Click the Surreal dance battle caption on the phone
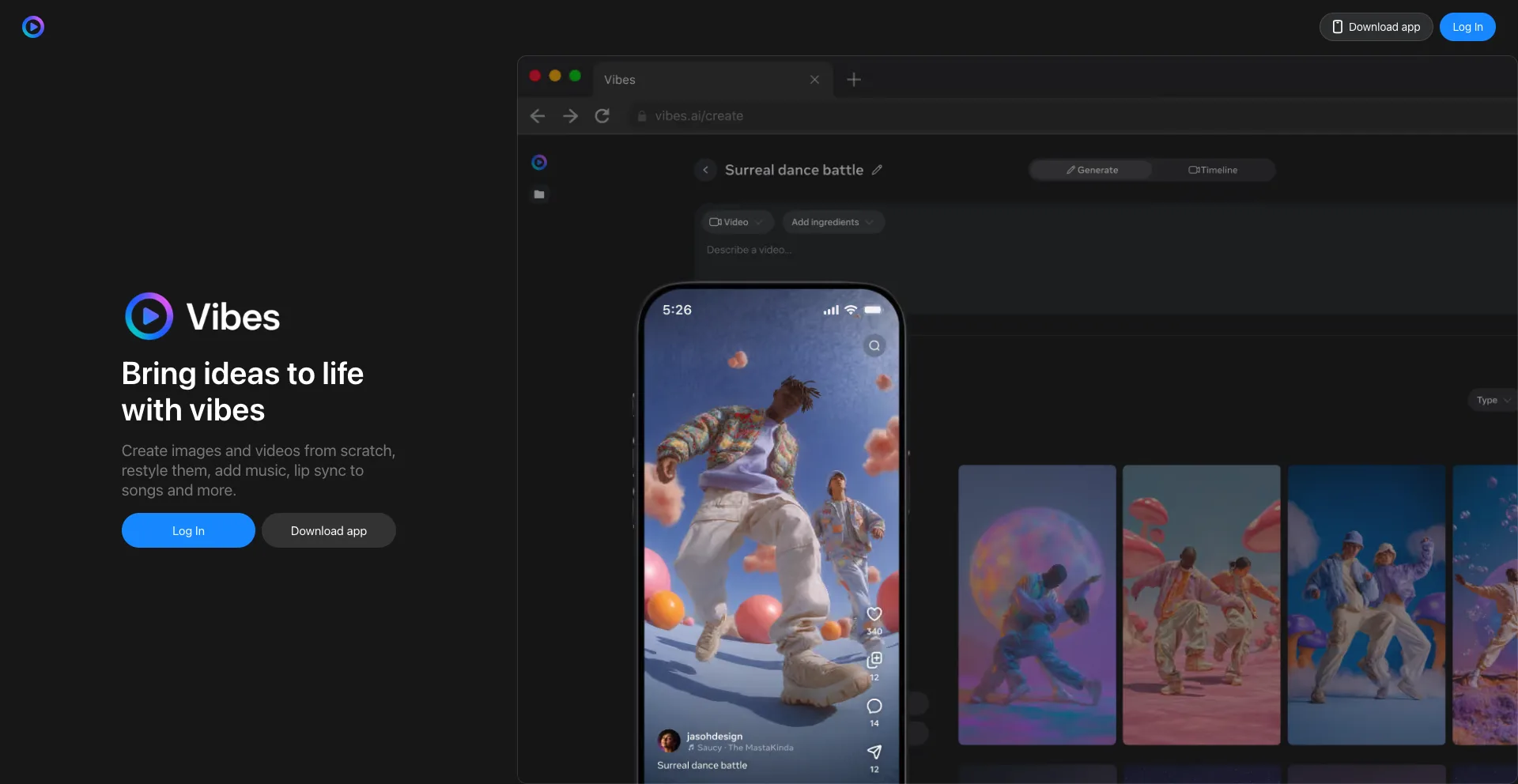The image size is (1518, 784). click(x=702, y=765)
